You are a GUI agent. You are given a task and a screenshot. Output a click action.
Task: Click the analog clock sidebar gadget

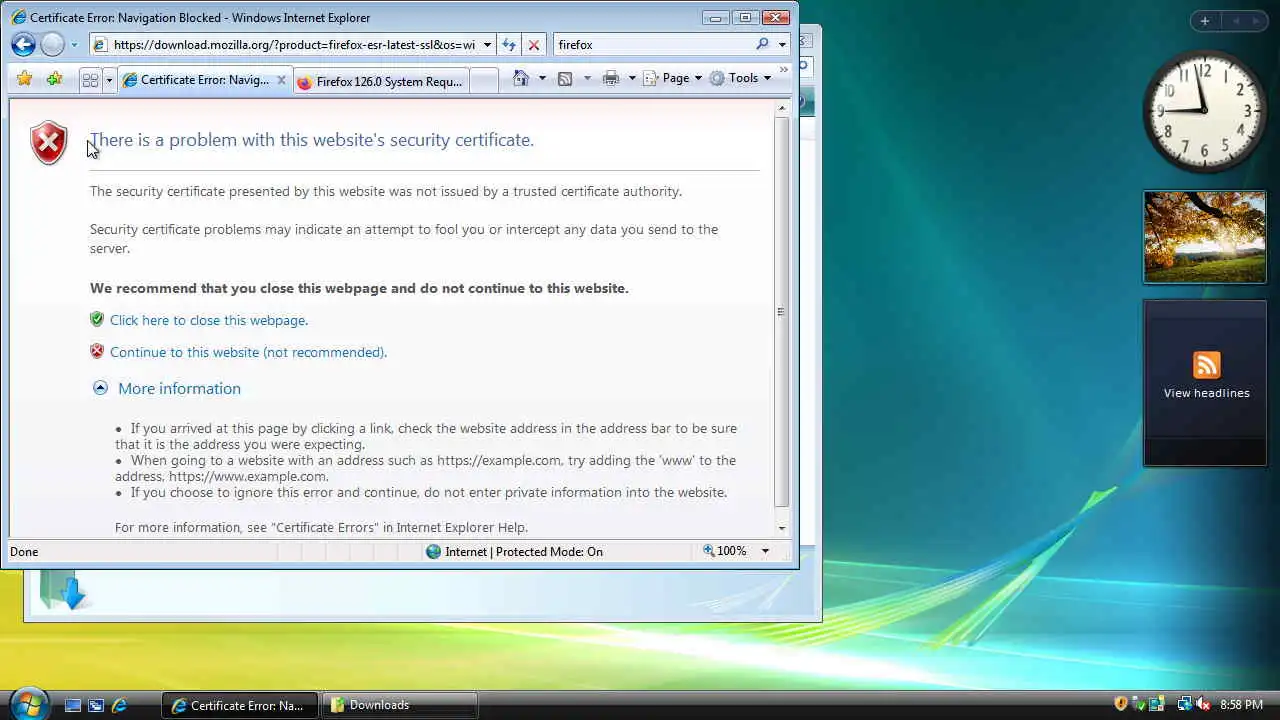point(1204,112)
